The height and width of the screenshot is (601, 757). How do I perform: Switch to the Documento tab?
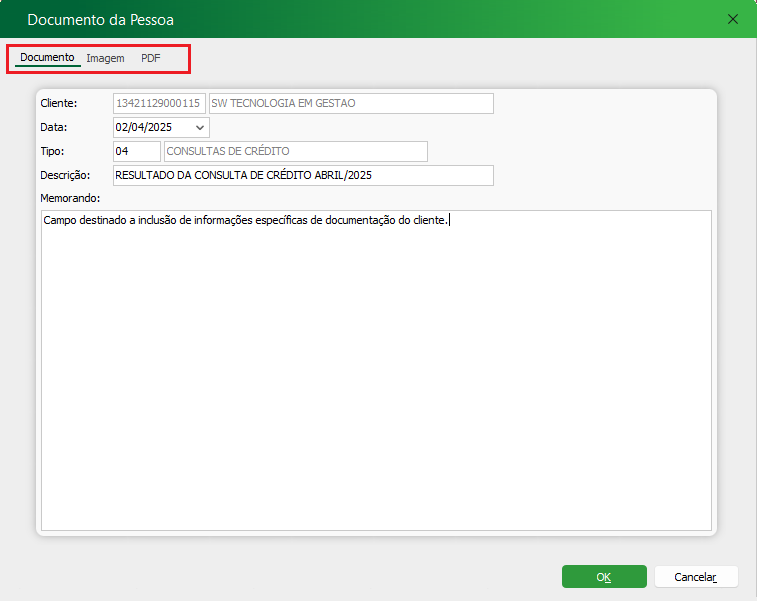[x=47, y=58]
